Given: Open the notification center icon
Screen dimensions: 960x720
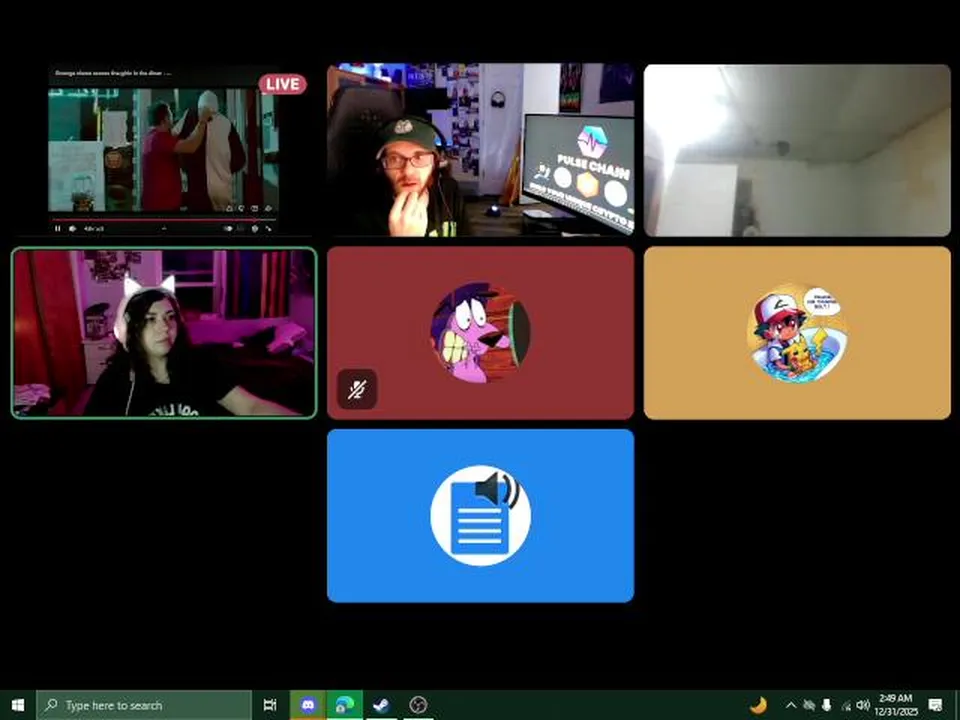Looking at the screenshot, I should [935, 705].
